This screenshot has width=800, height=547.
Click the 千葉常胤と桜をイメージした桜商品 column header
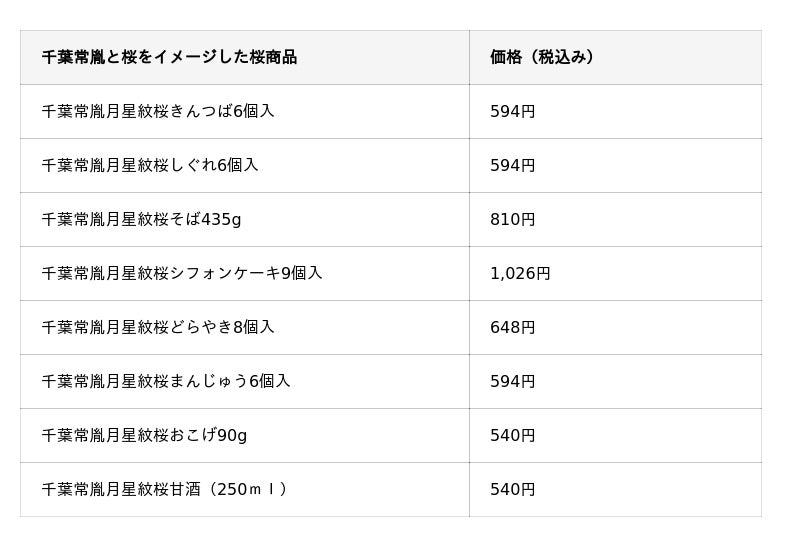pyautogui.click(x=169, y=57)
